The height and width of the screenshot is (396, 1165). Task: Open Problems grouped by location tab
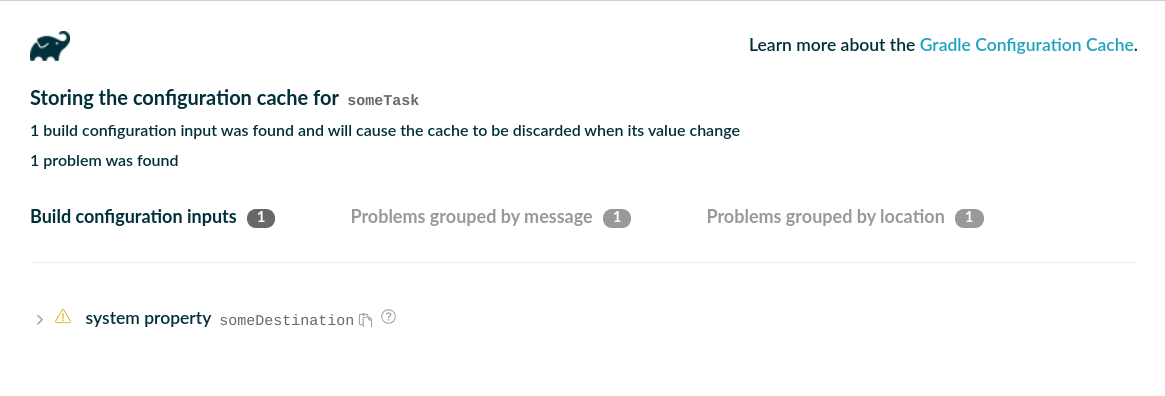pyautogui.click(x=825, y=217)
